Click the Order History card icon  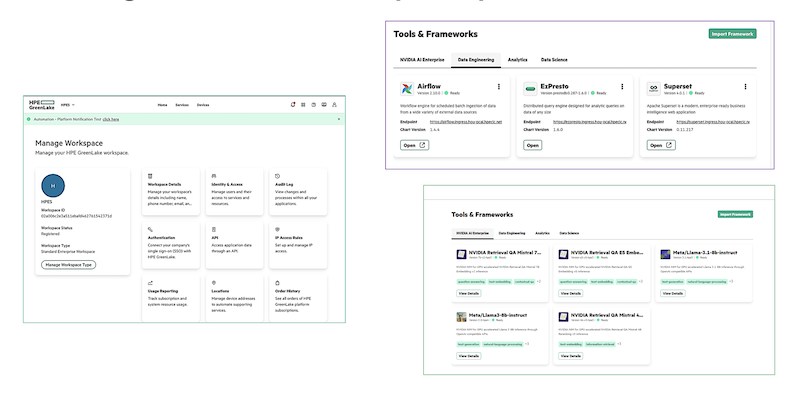[278, 283]
